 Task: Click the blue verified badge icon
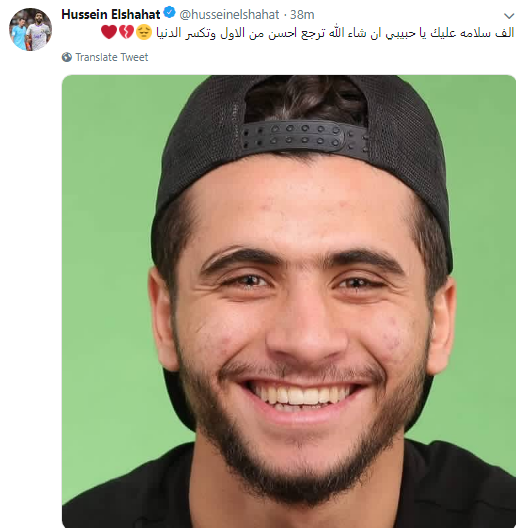point(169,13)
